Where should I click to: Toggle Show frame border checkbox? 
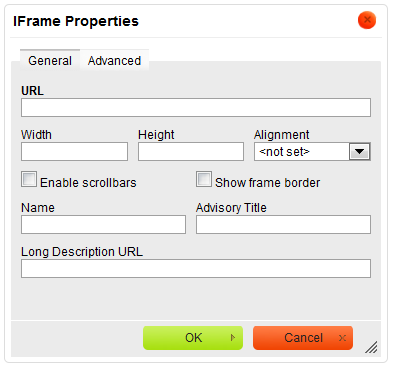pos(204,179)
